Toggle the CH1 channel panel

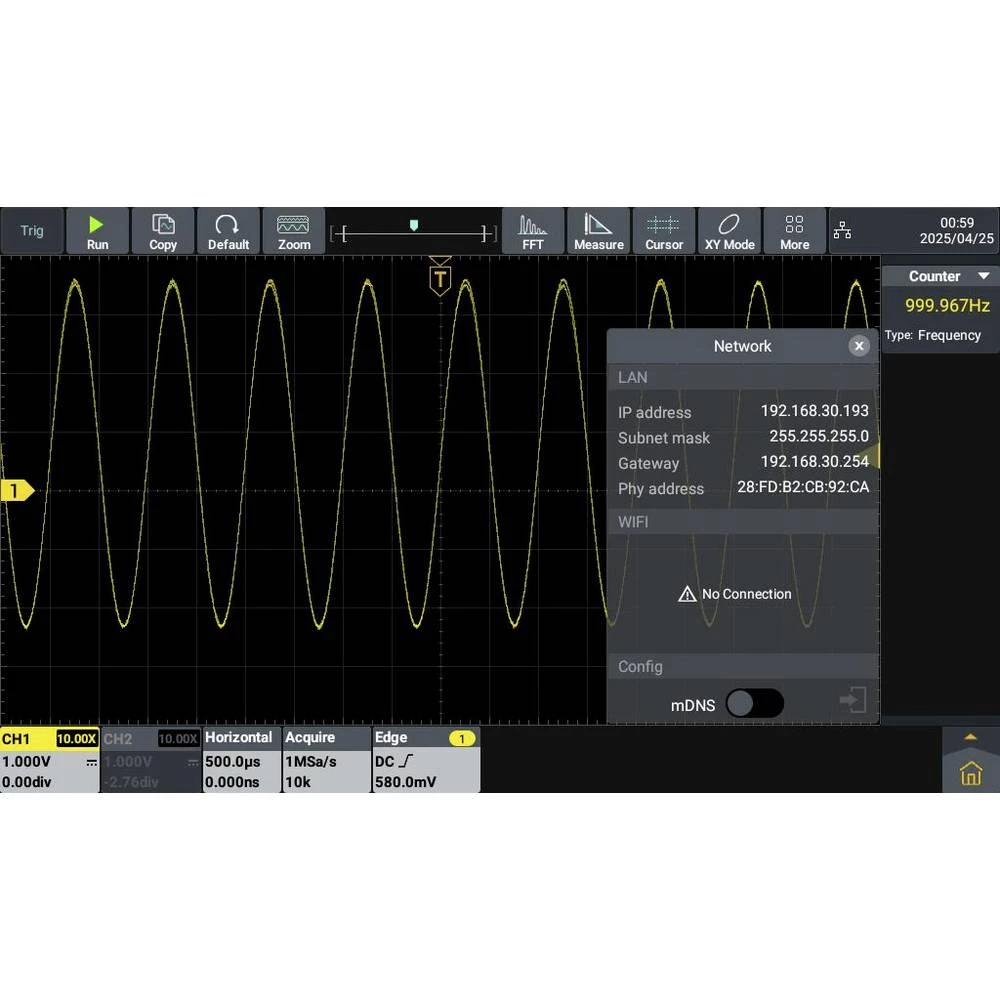click(x=49, y=760)
